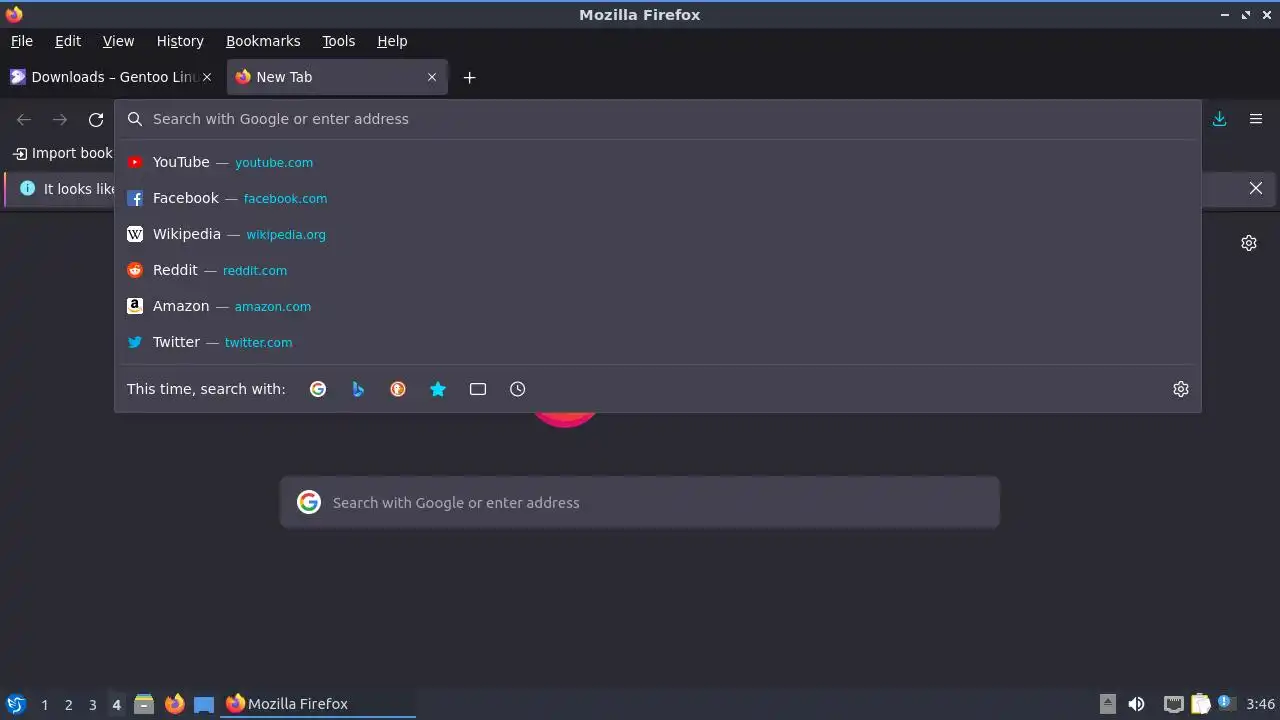Open the new tab page personalize gear
The image size is (1280, 720).
click(1249, 243)
